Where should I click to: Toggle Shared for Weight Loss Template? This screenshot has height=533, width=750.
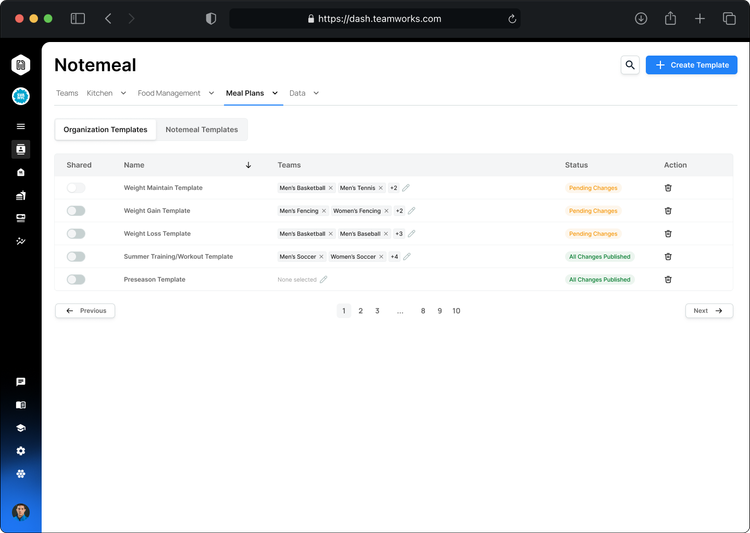click(x=76, y=234)
